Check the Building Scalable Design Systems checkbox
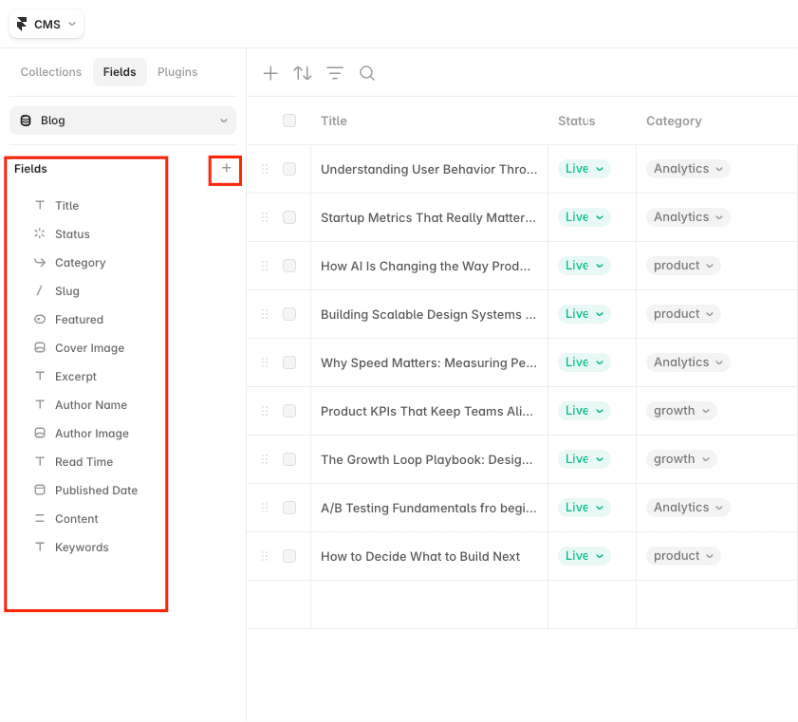Image resolution: width=798 pixels, height=722 pixels. [x=289, y=314]
